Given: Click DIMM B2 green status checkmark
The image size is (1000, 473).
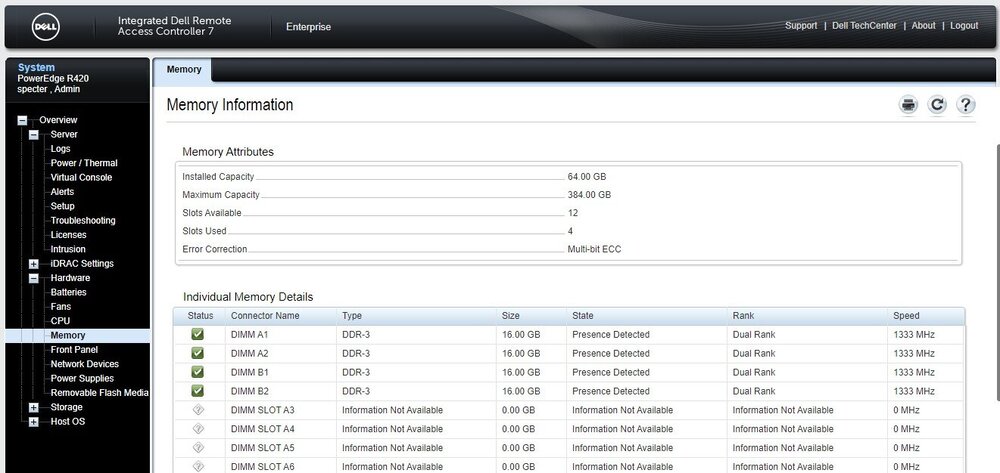Looking at the screenshot, I should 197,391.
